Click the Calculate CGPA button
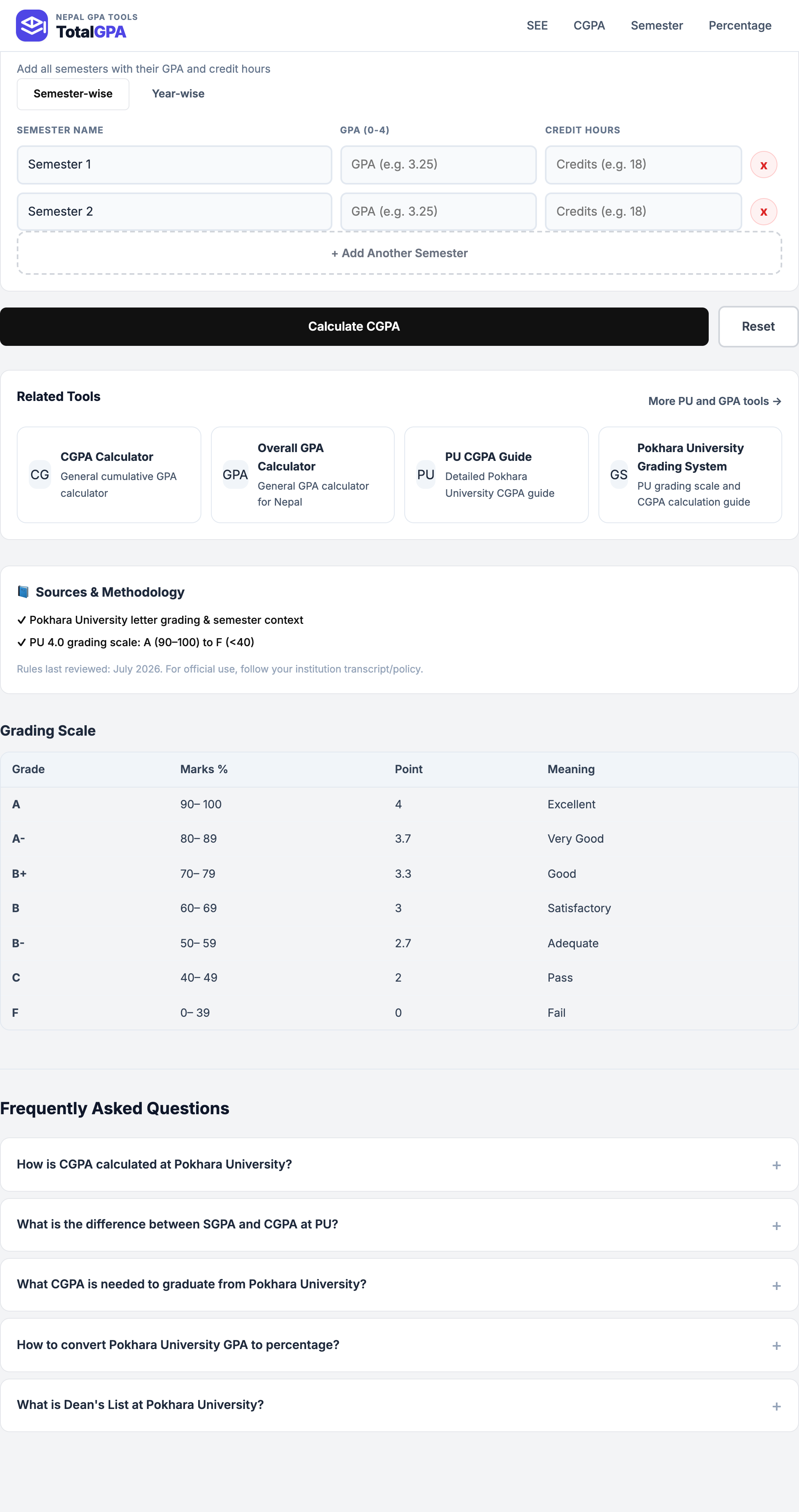Viewport: 799px width, 1512px height. coord(354,326)
